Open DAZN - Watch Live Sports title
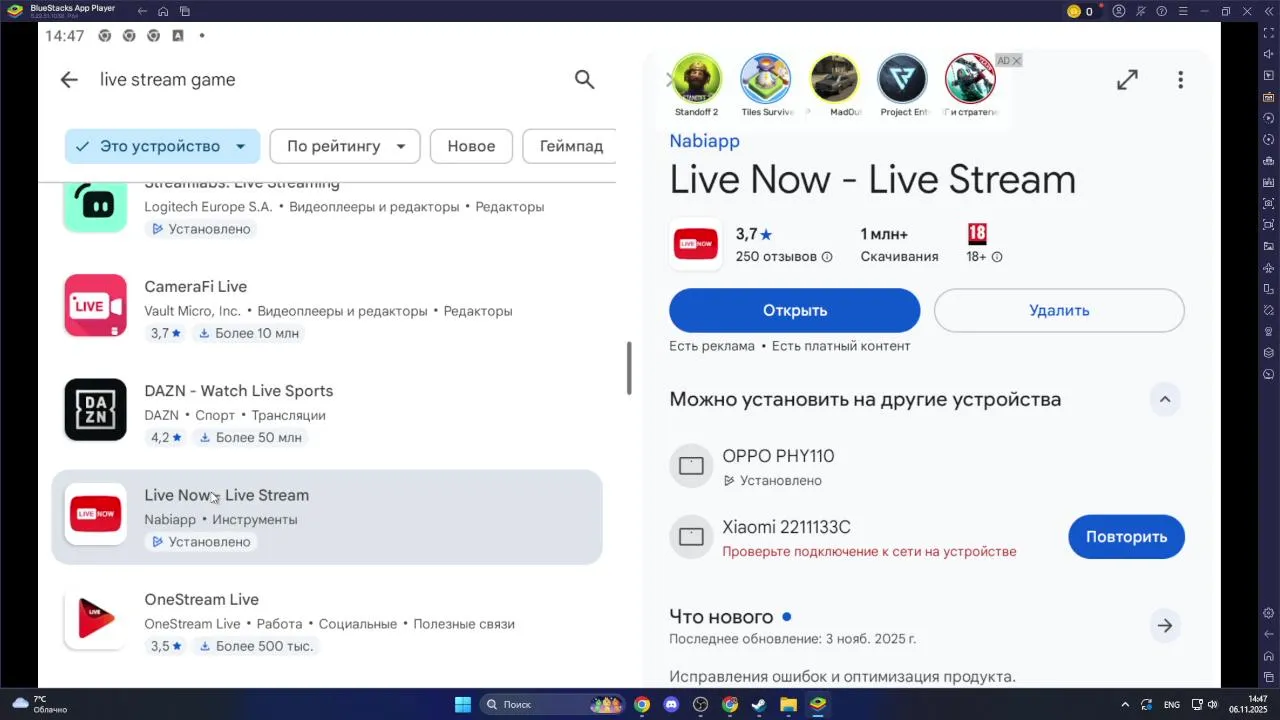The width and height of the screenshot is (1280, 720). tap(239, 391)
